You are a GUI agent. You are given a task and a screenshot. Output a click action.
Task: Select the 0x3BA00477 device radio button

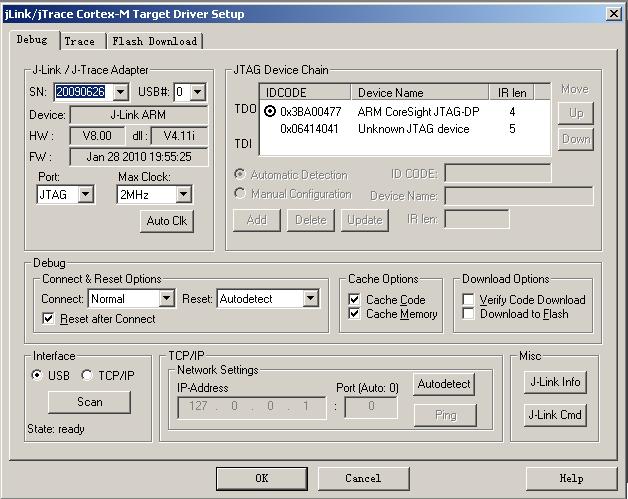pos(270,111)
